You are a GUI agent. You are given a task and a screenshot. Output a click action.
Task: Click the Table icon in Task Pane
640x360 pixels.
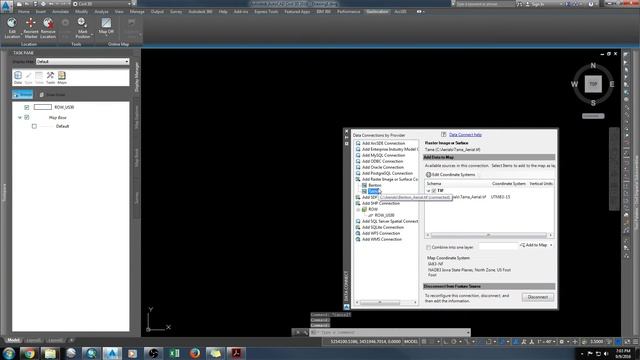click(x=39, y=77)
